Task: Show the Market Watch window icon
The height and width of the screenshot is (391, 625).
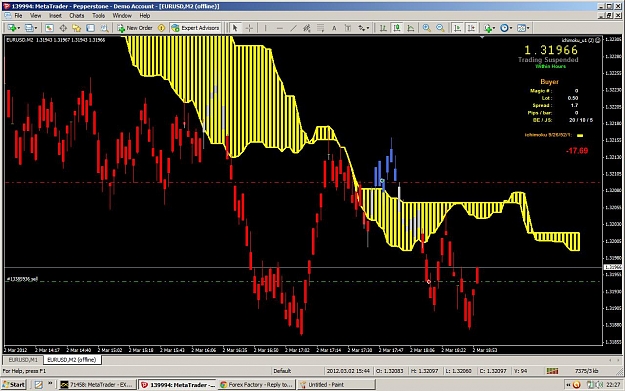Action: pyautogui.click(x=49, y=28)
